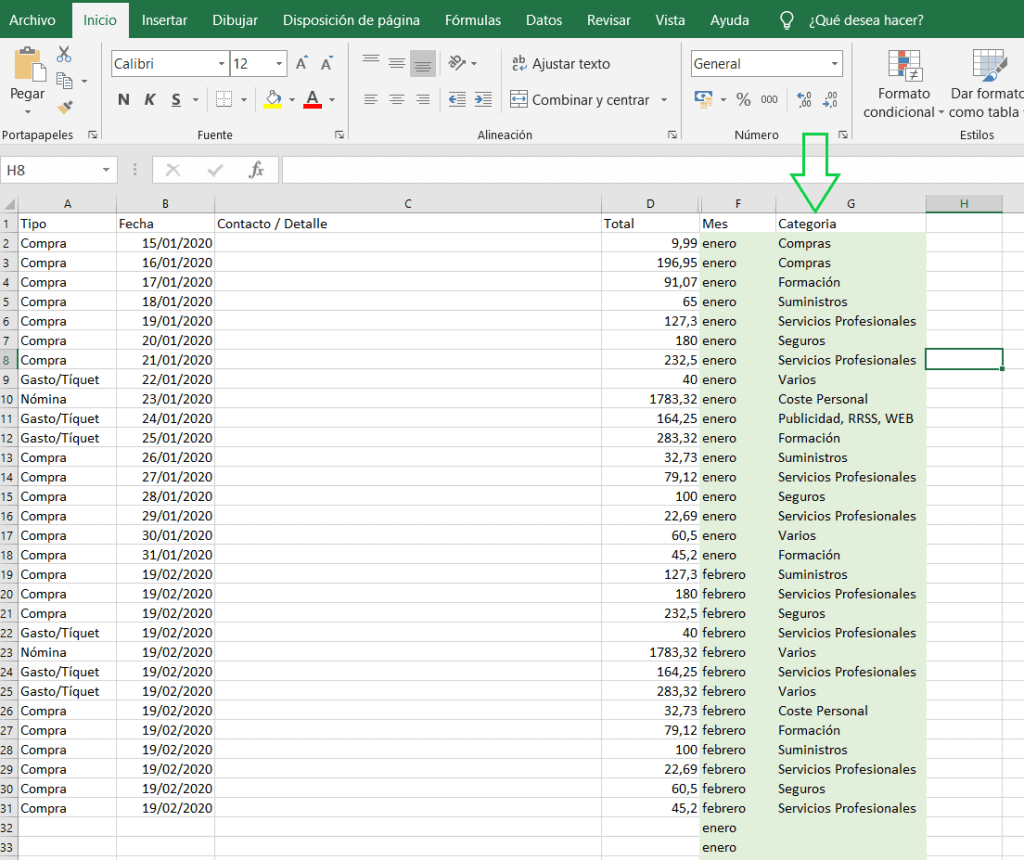Image resolution: width=1024 pixels, height=860 pixels.
Task: Click Dar formato como tabla
Action: [987, 85]
